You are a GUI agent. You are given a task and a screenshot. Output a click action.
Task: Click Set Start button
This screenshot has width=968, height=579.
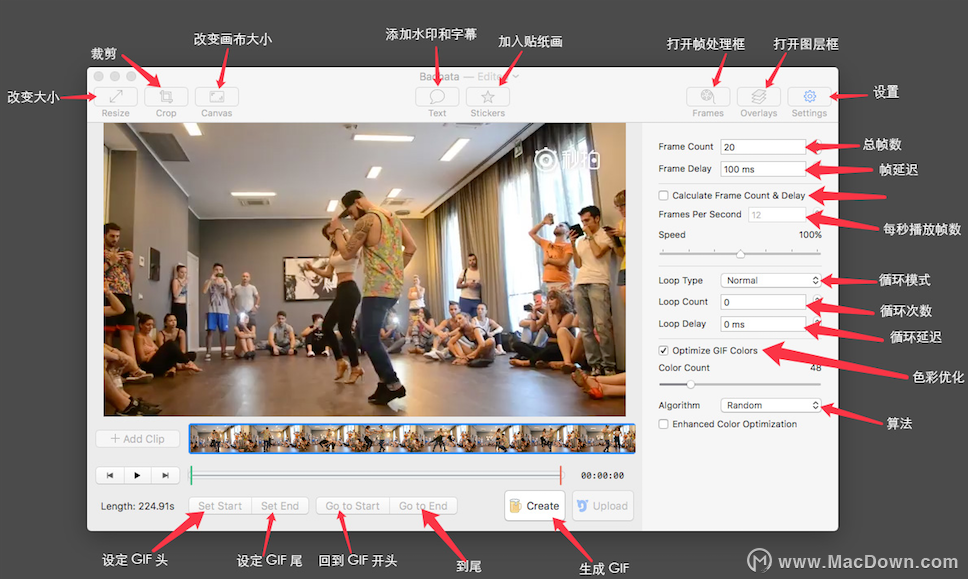tap(220, 506)
